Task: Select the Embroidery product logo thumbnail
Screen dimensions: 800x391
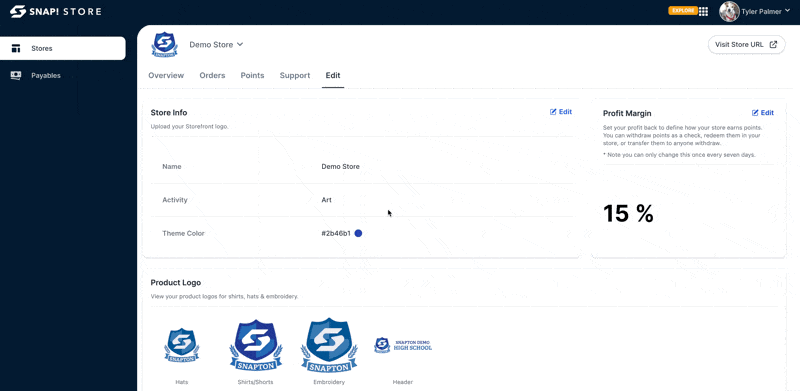Action: point(329,345)
